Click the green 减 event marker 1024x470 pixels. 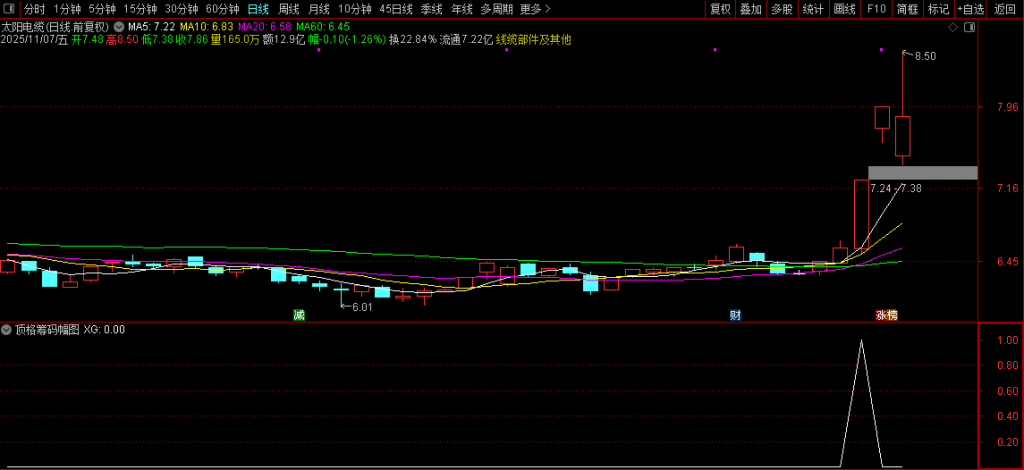point(298,315)
